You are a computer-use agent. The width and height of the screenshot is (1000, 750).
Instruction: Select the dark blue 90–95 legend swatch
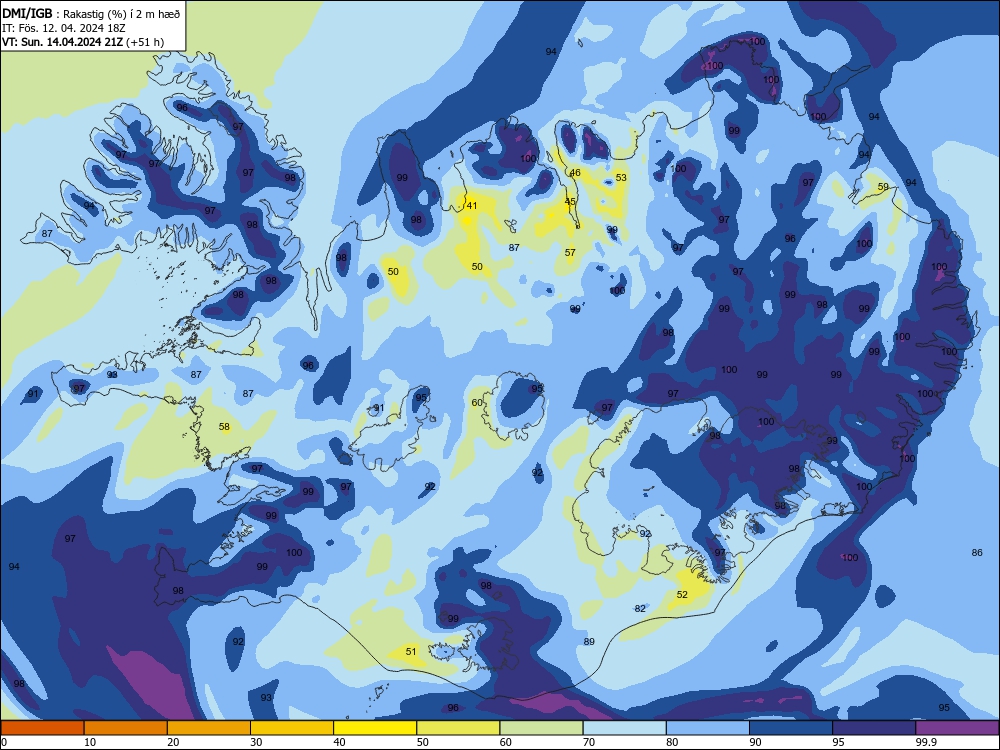(x=791, y=728)
